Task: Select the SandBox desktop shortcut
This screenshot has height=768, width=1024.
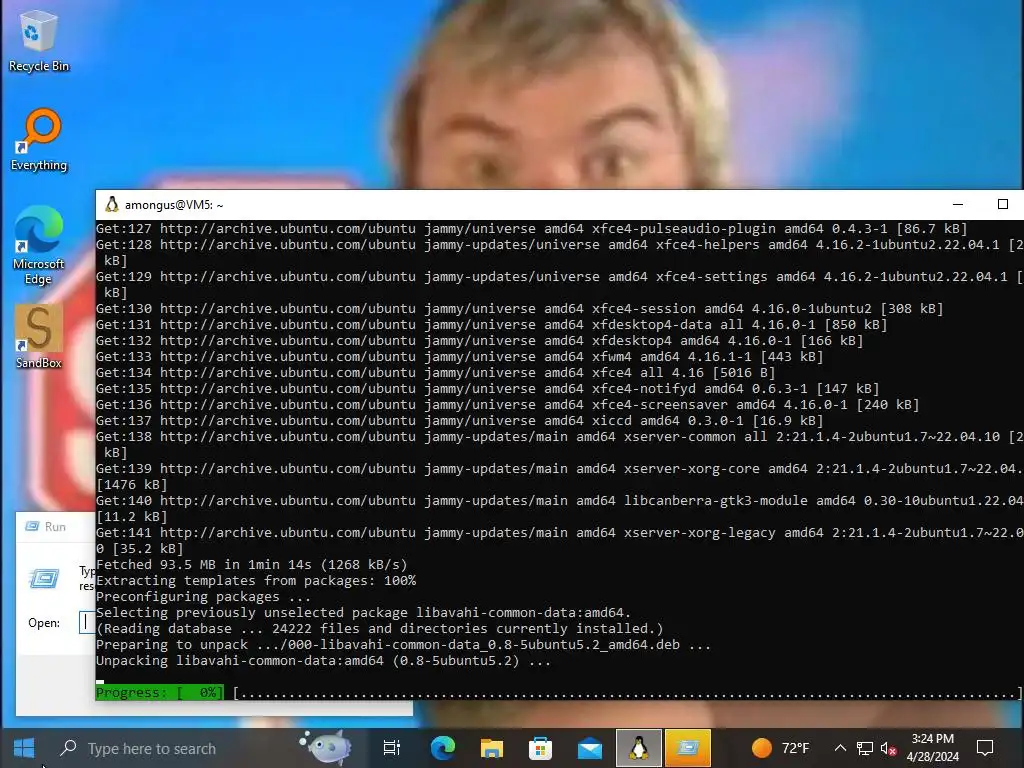Action: click(39, 337)
